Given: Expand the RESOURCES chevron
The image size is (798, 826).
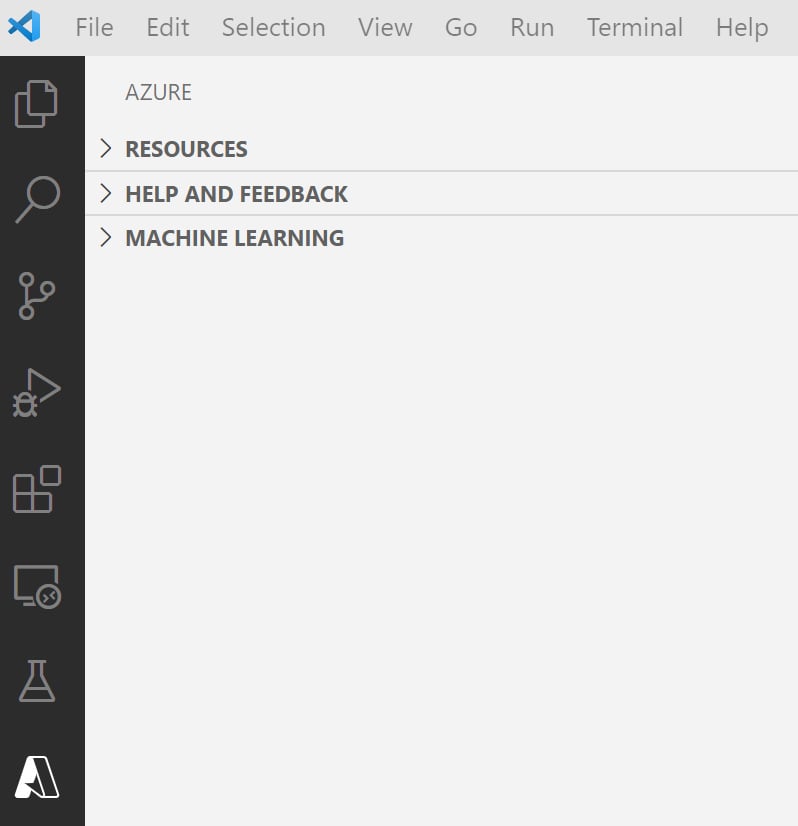Looking at the screenshot, I should (x=106, y=149).
